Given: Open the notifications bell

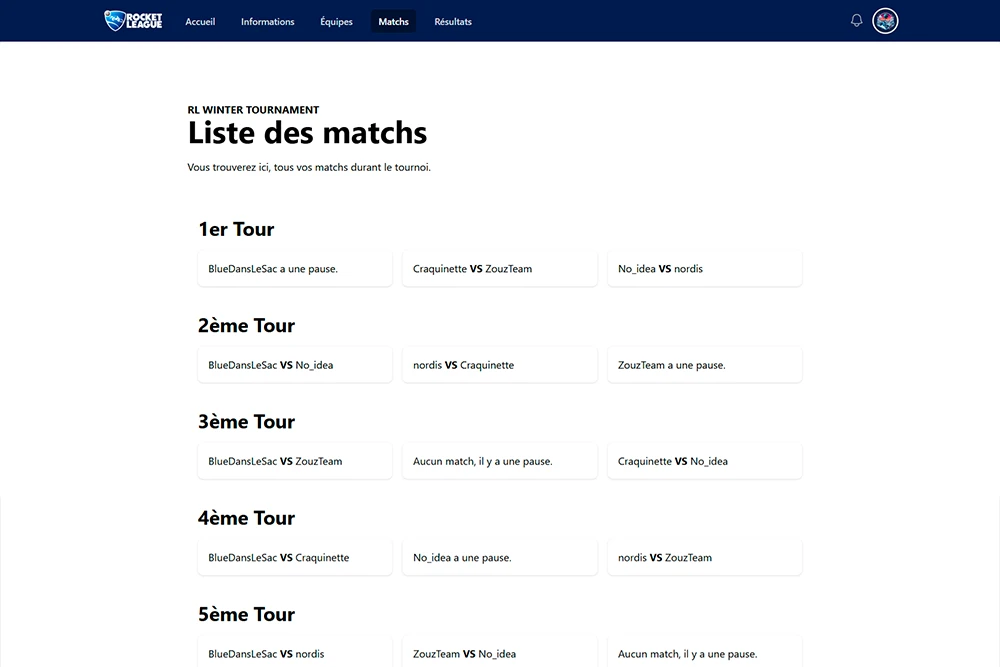Looking at the screenshot, I should point(856,21).
